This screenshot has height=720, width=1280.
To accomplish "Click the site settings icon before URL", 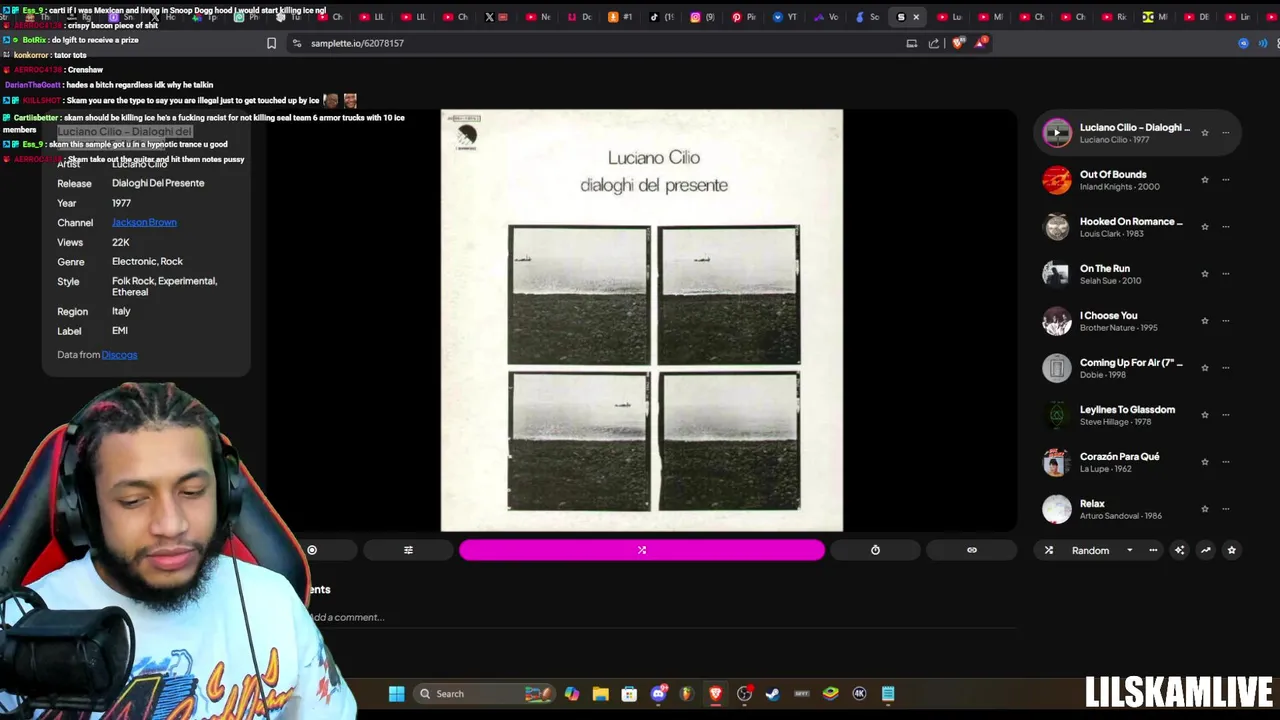I will 296,43.
